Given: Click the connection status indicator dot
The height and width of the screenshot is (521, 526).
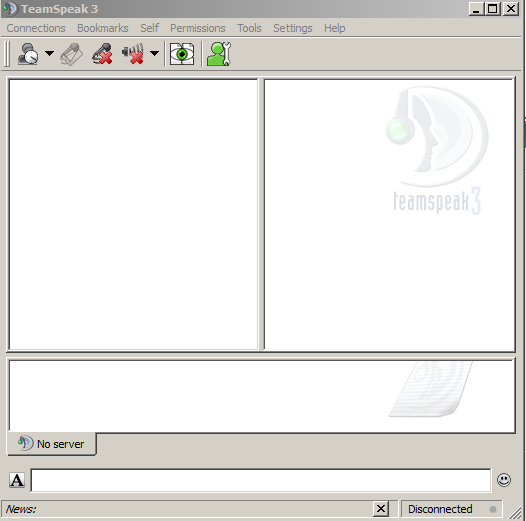Looking at the screenshot, I should pyautogui.click(x=493, y=509).
